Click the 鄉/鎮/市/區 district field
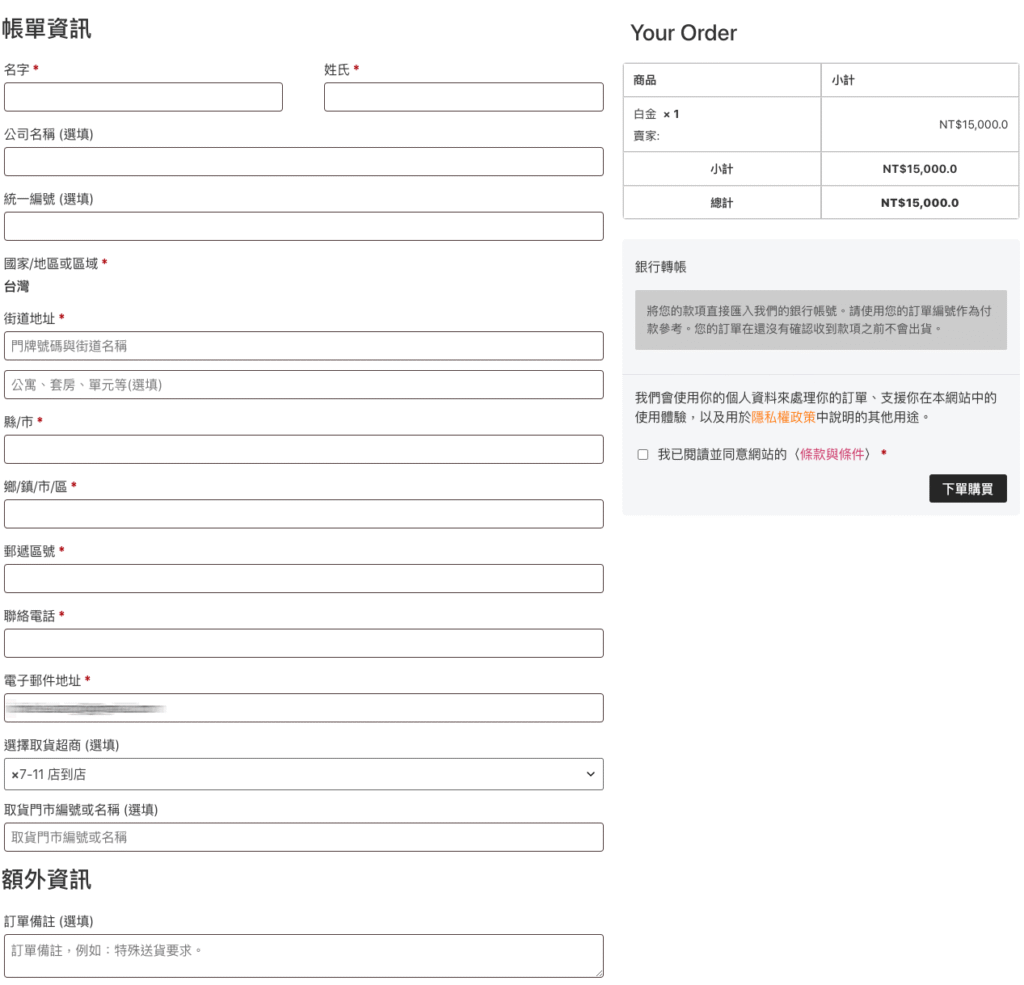 (303, 514)
